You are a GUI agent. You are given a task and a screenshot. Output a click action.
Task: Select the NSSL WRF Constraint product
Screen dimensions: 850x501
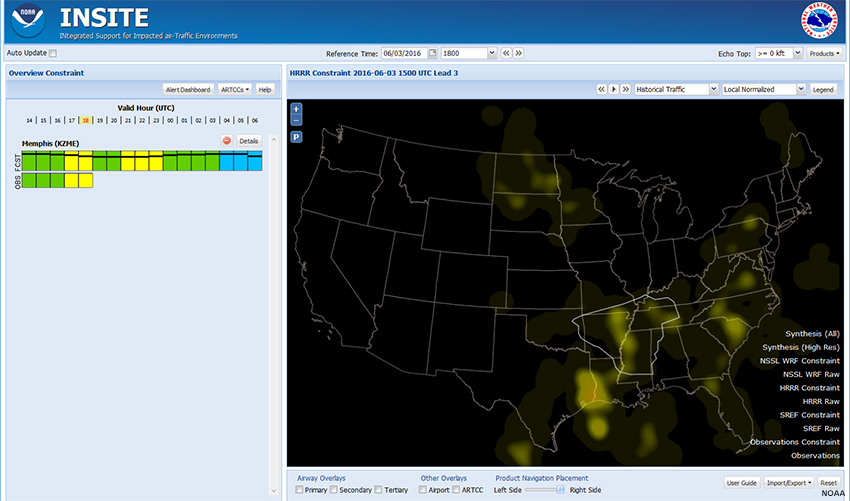point(800,361)
